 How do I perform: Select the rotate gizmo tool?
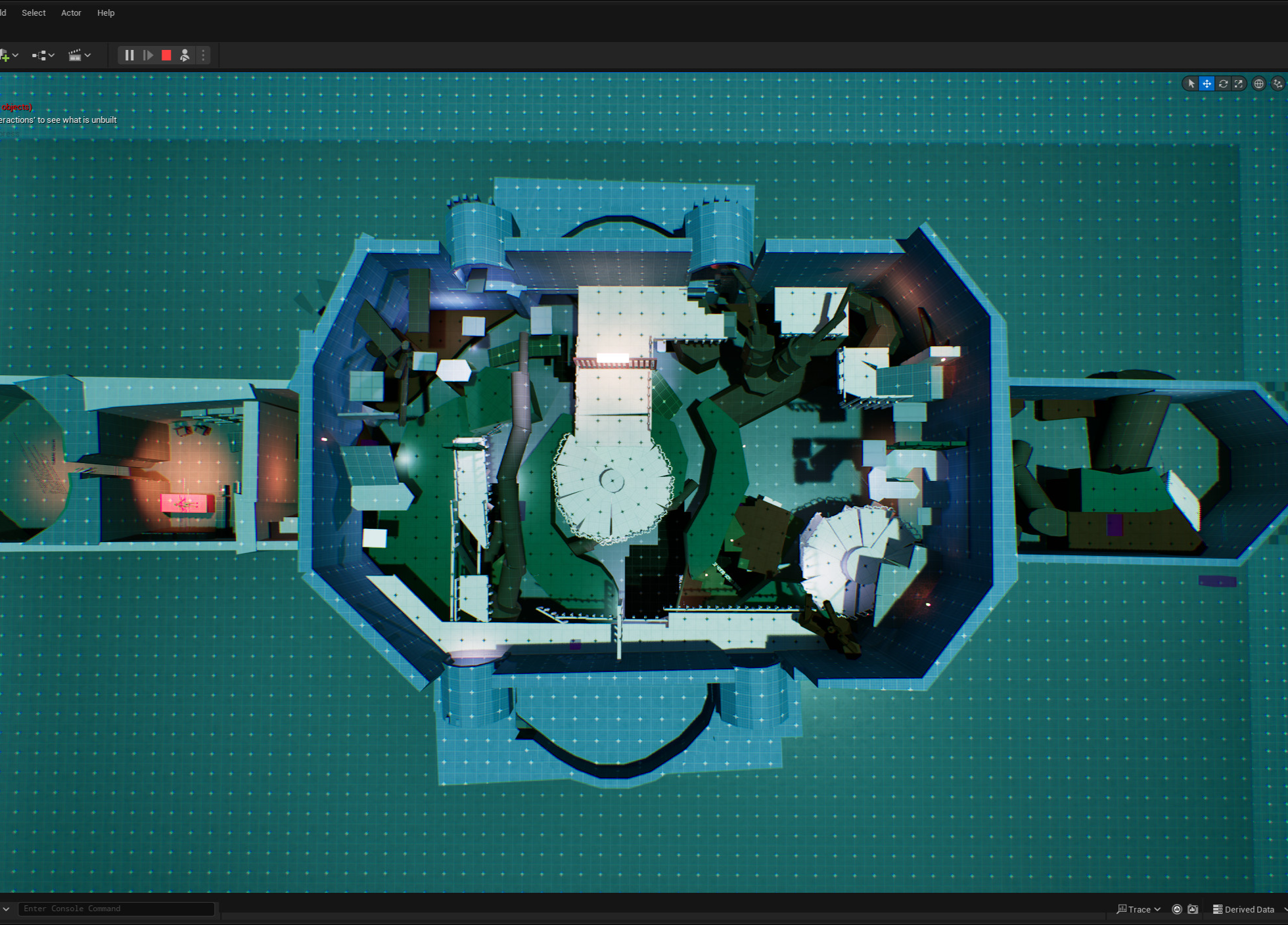[1223, 83]
